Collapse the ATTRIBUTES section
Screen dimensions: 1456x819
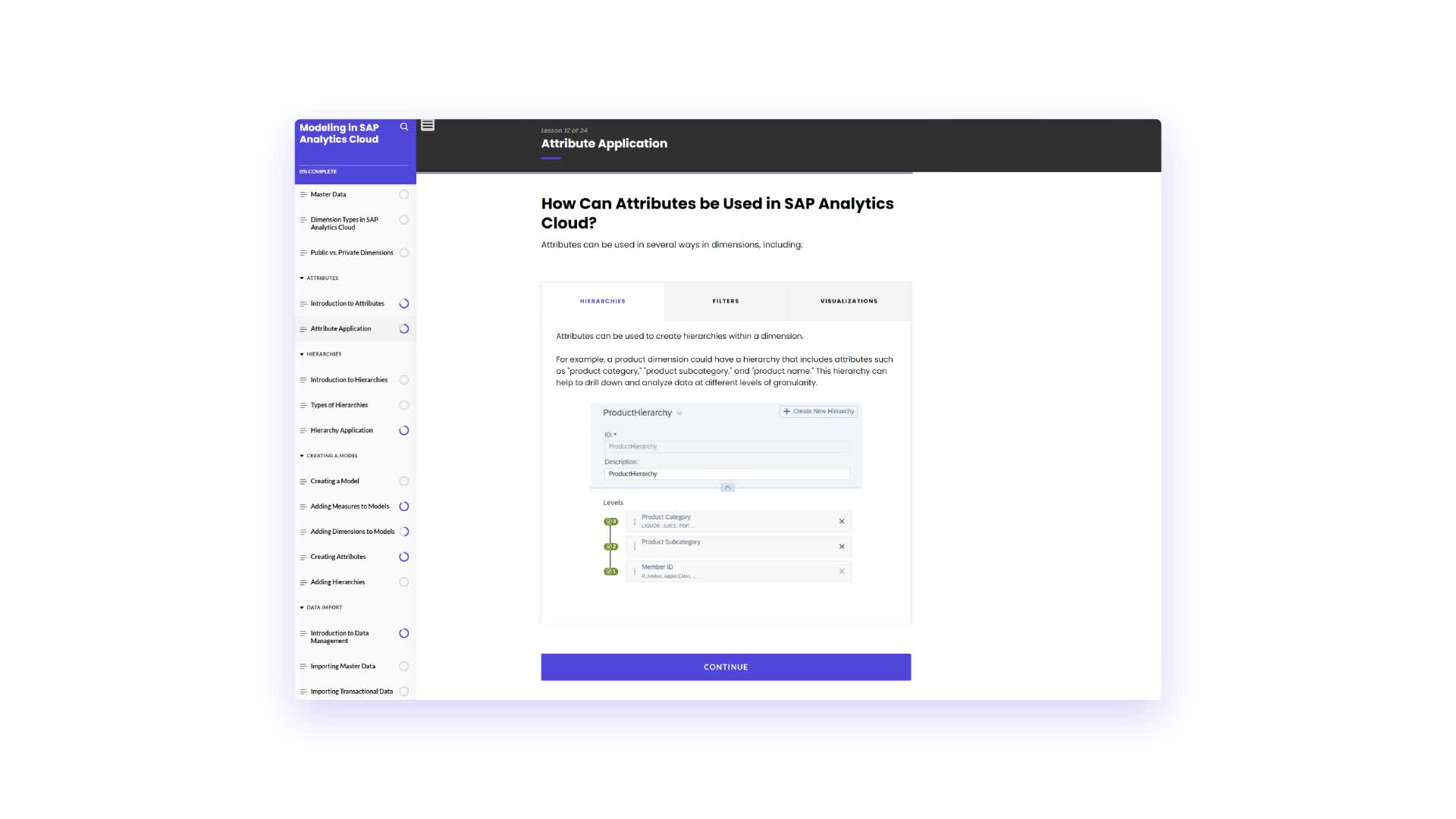(302, 278)
